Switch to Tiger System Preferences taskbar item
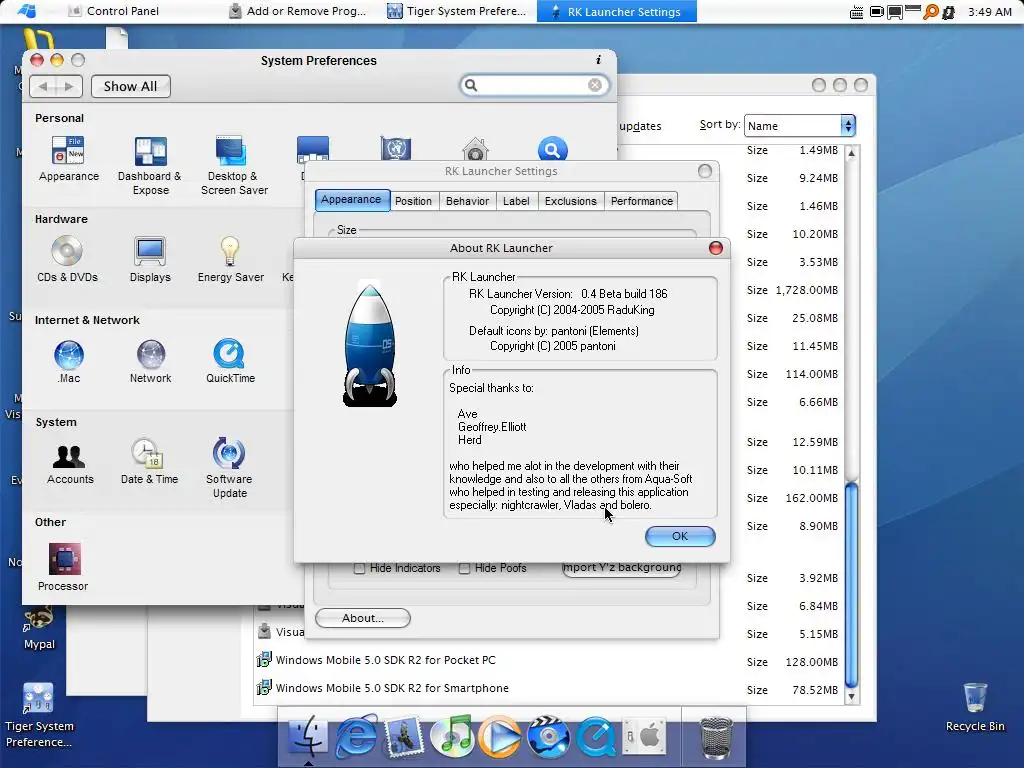The height and width of the screenshot is (768, 1024). [x=457, y=11]
